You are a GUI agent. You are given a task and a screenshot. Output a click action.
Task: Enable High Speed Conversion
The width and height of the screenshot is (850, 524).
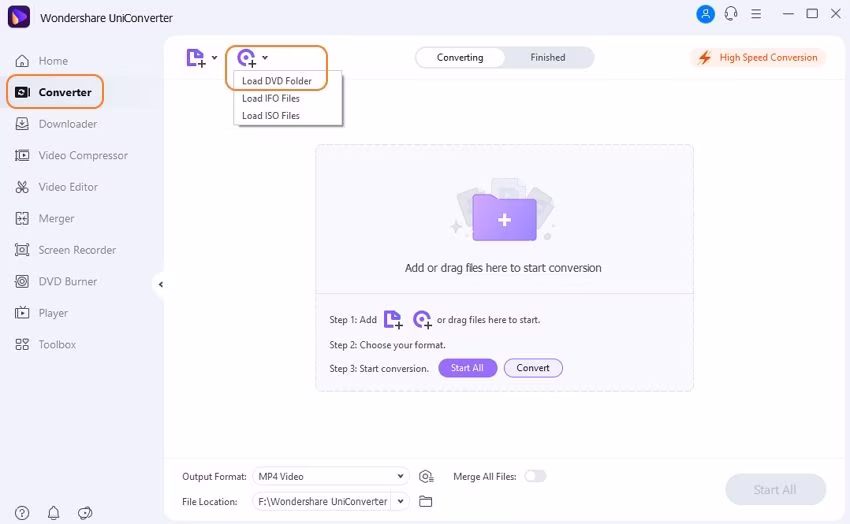(759, 58)
